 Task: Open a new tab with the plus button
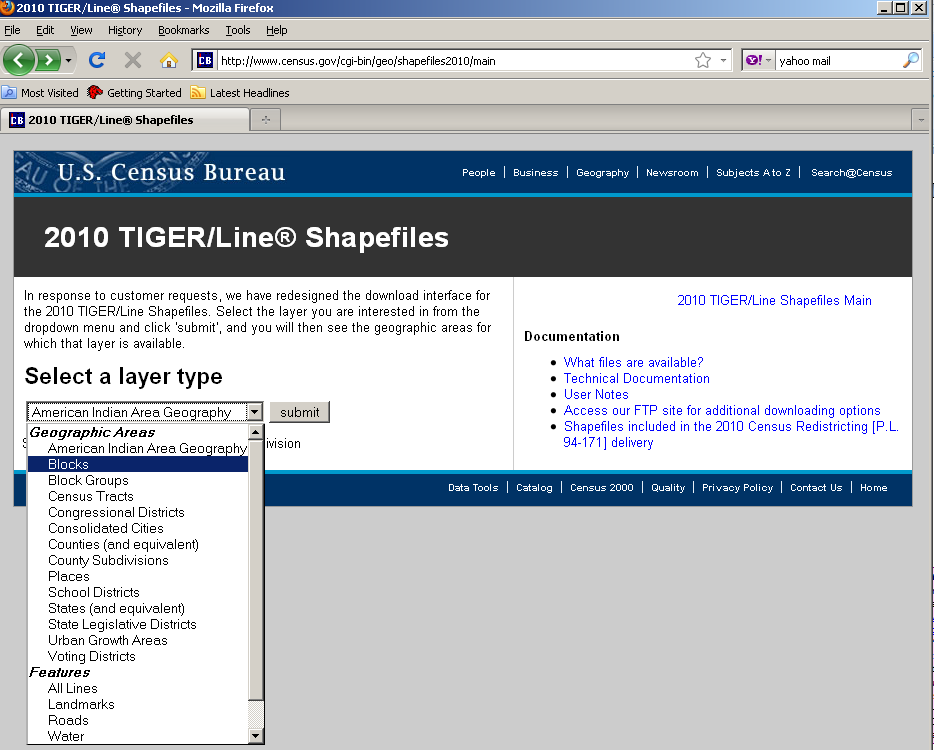[x=266, y=120]
